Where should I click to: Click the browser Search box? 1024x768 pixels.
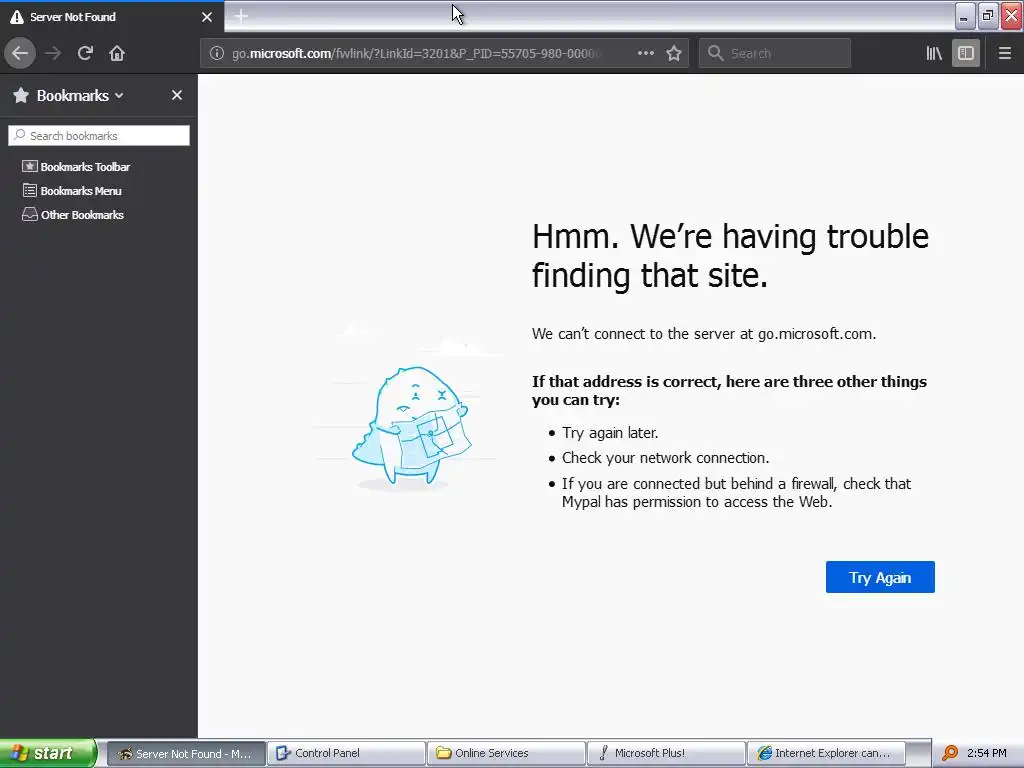coord(775,53)
